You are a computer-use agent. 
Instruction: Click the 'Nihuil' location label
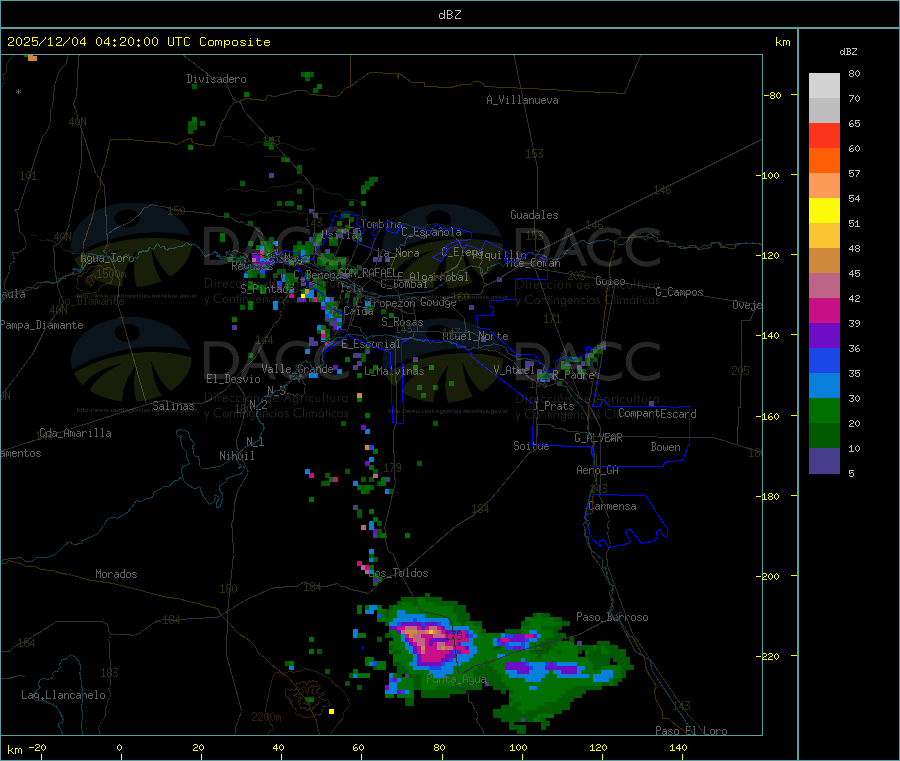[237, 456]
